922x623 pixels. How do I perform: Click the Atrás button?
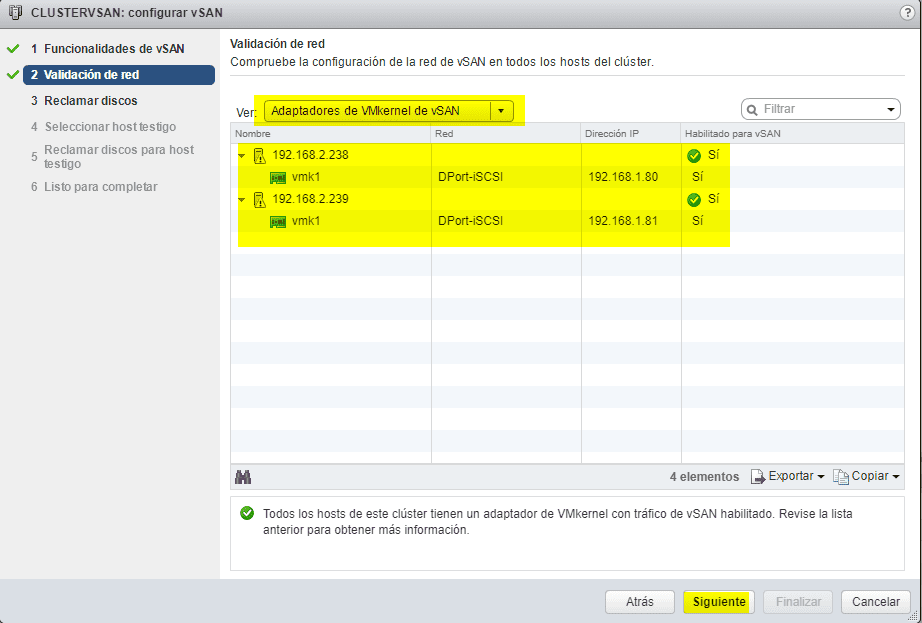coord(639,602)
